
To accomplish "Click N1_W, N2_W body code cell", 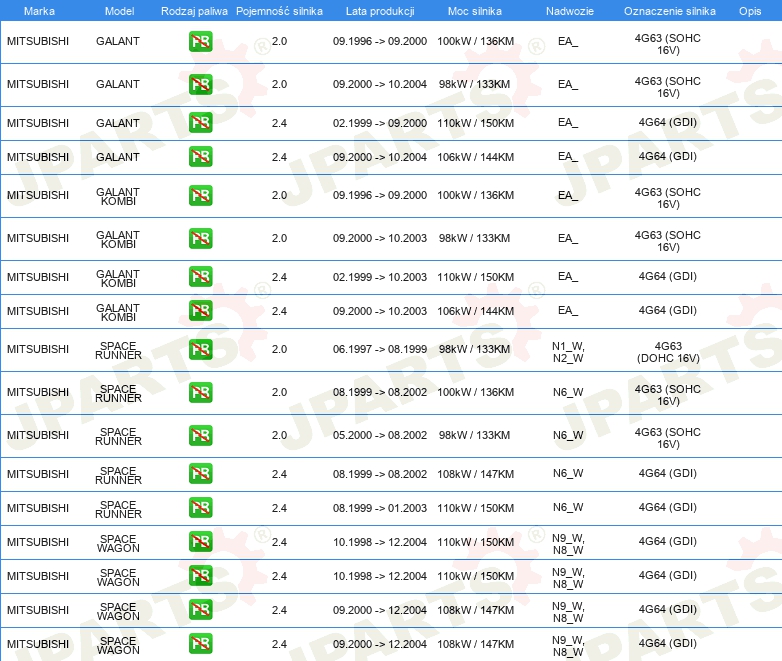I will pos(568,350).
